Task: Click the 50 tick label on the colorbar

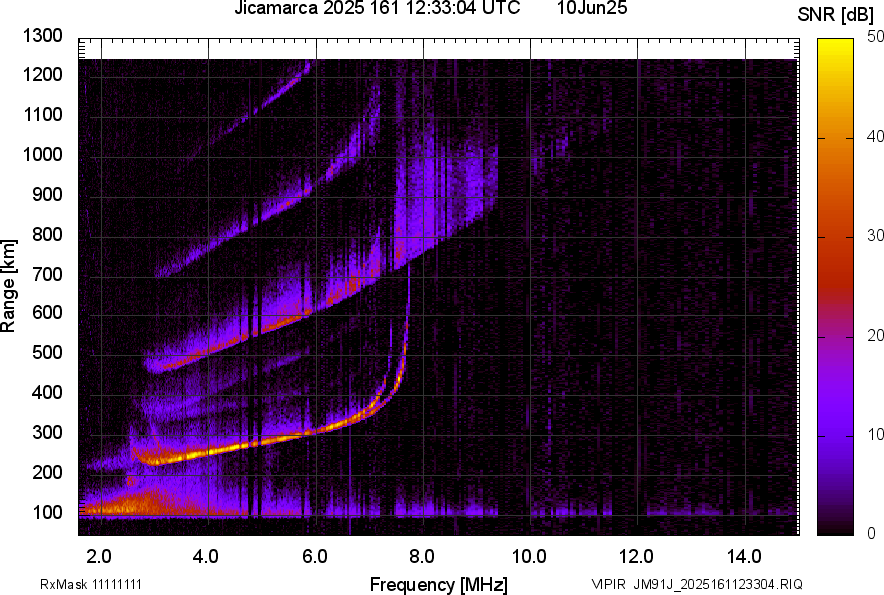Action: pyautogui.click(x=876, y=37)
